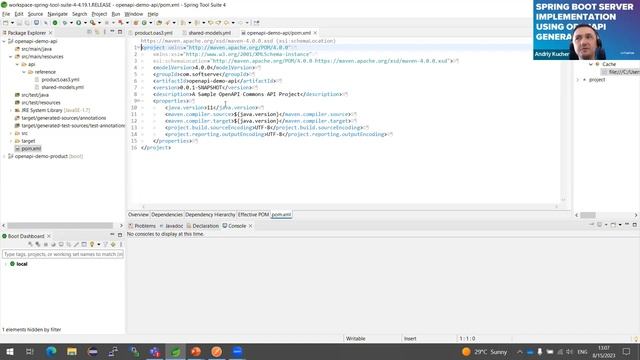Viewport: 640px width, 360px height.
Task: Open the Project menu
Action: pos(99,14)
